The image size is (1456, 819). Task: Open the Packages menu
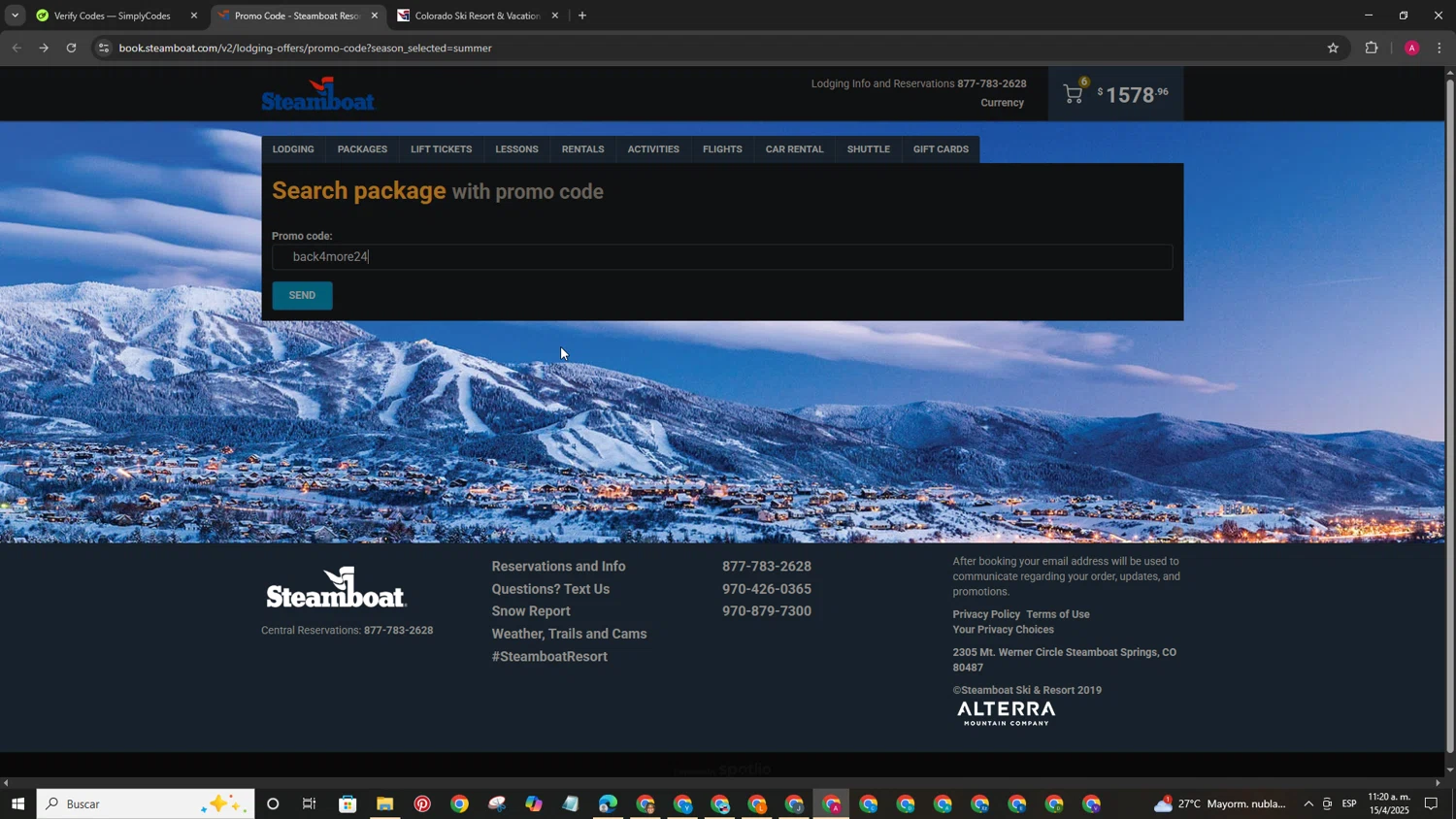point(362,149)
